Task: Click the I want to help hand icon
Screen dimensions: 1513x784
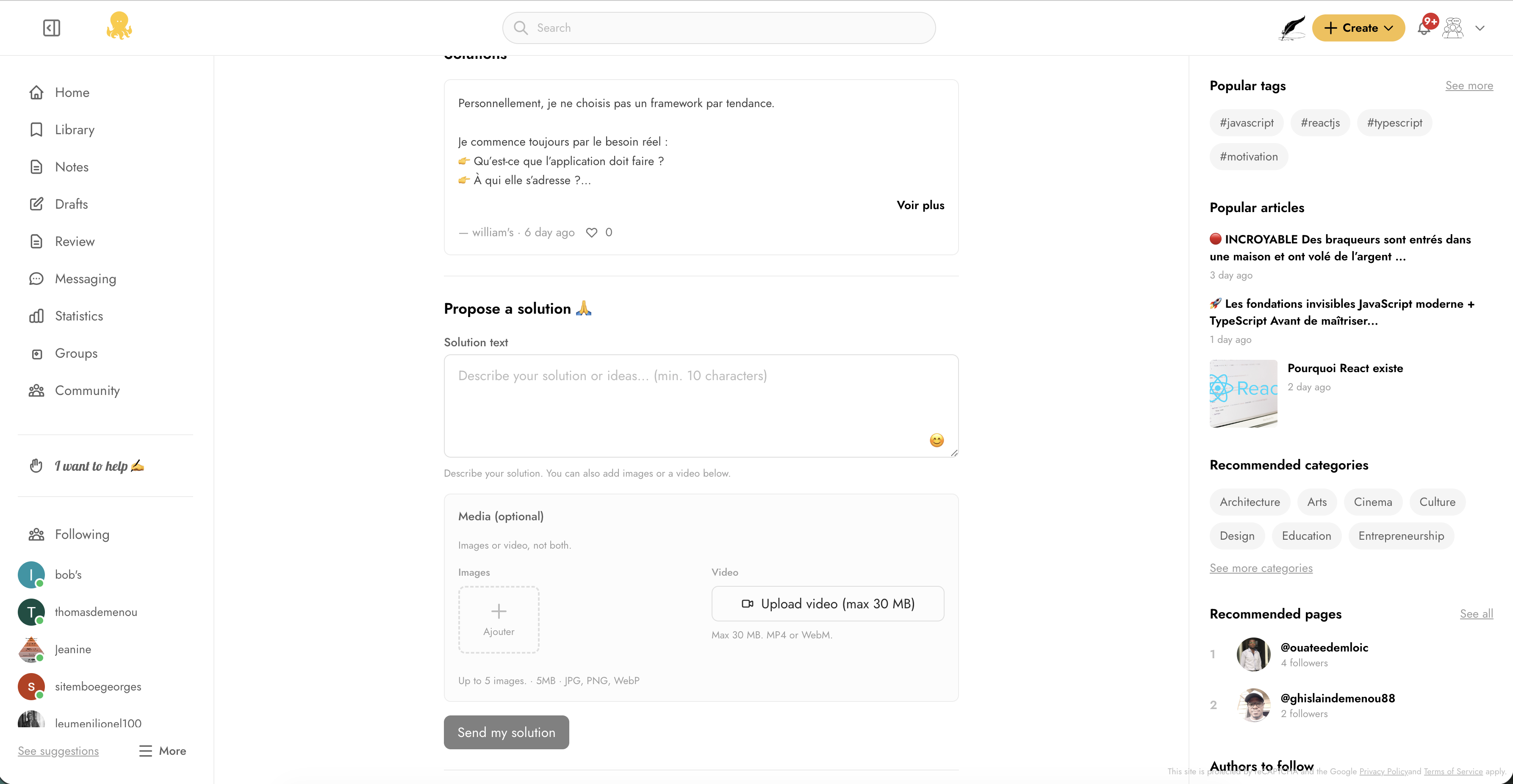Action: tap(36, 466)
